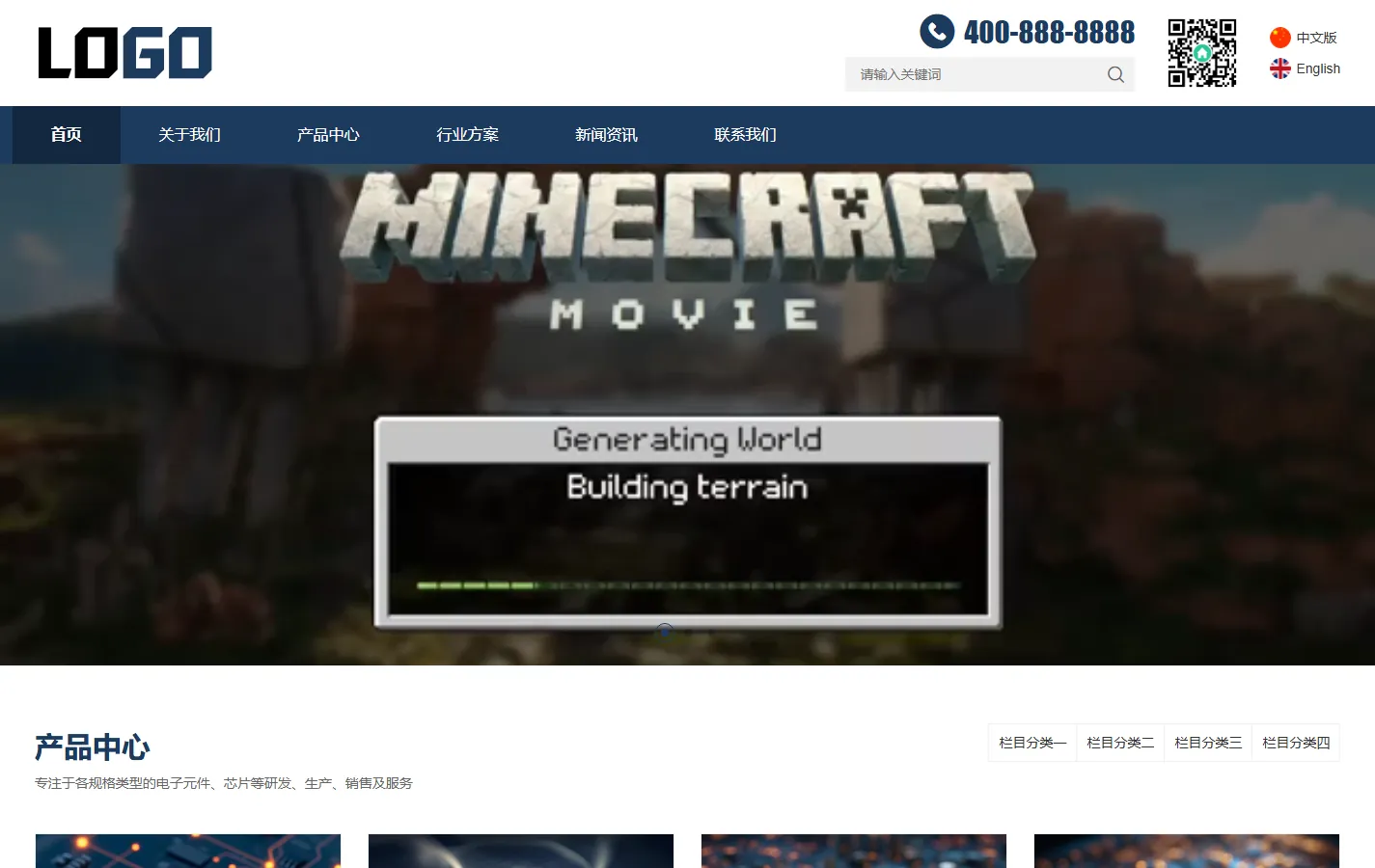Open the 关于我们 menu item

(x=189, y=135)
